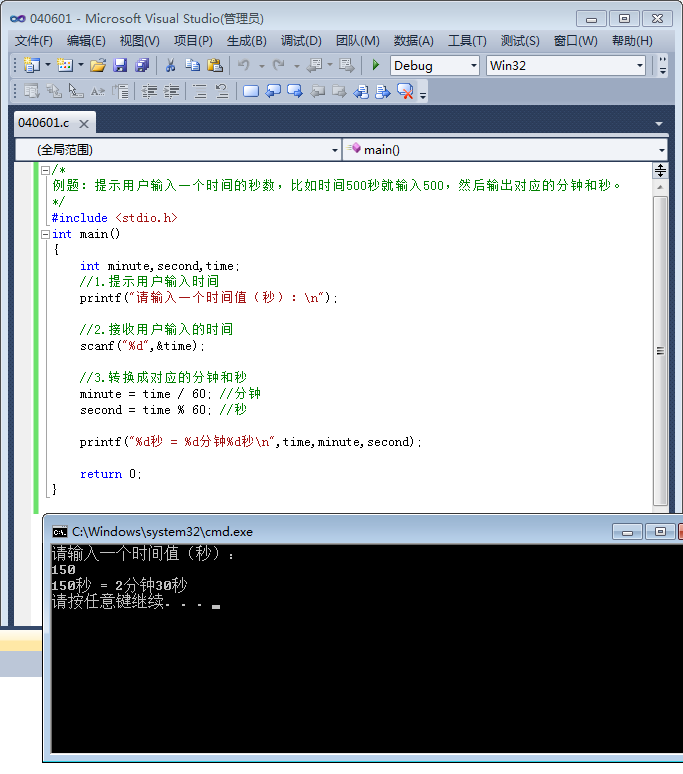
Task: Toggle a bookmark on the current line
Action: pyautogui.click(x=251, y=91)
